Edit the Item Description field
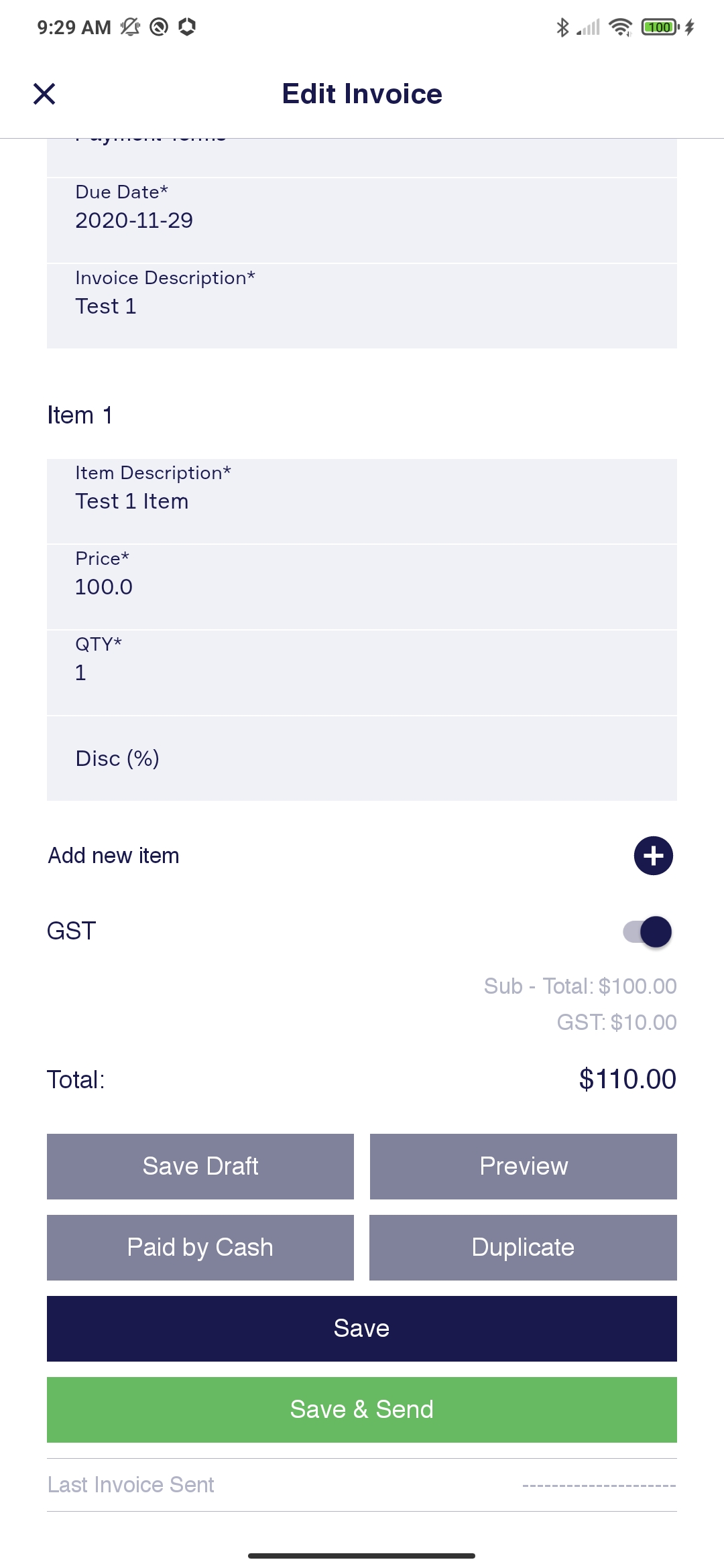Image resolution: width=724 pixels, height=1568 pixels. tap(362, 501)
